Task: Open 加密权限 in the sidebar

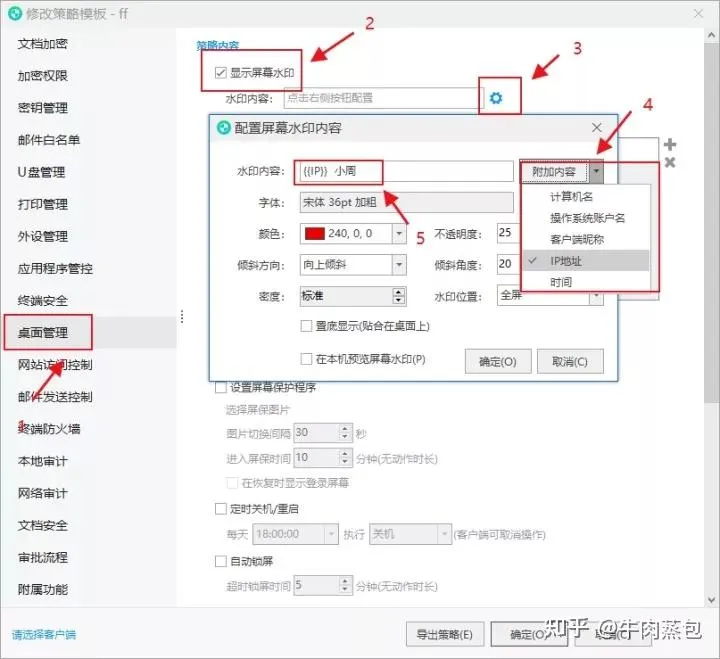Action: [x=43, y=76]
